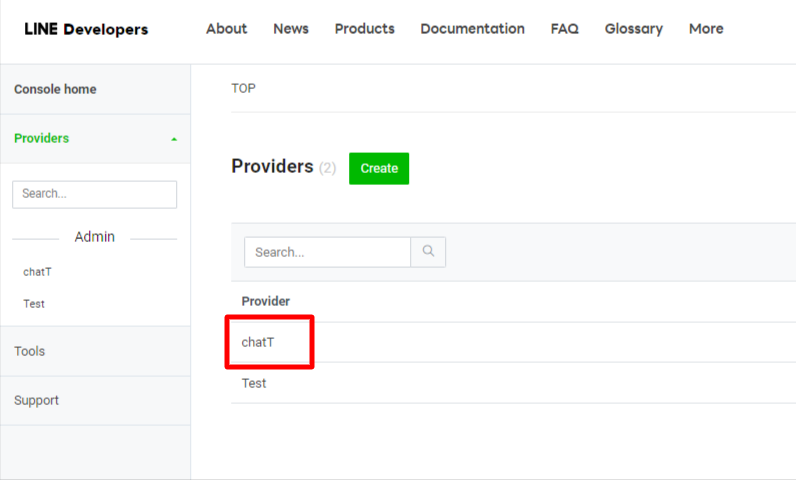Select Console home in the sidebar

[x=55, y=89]
